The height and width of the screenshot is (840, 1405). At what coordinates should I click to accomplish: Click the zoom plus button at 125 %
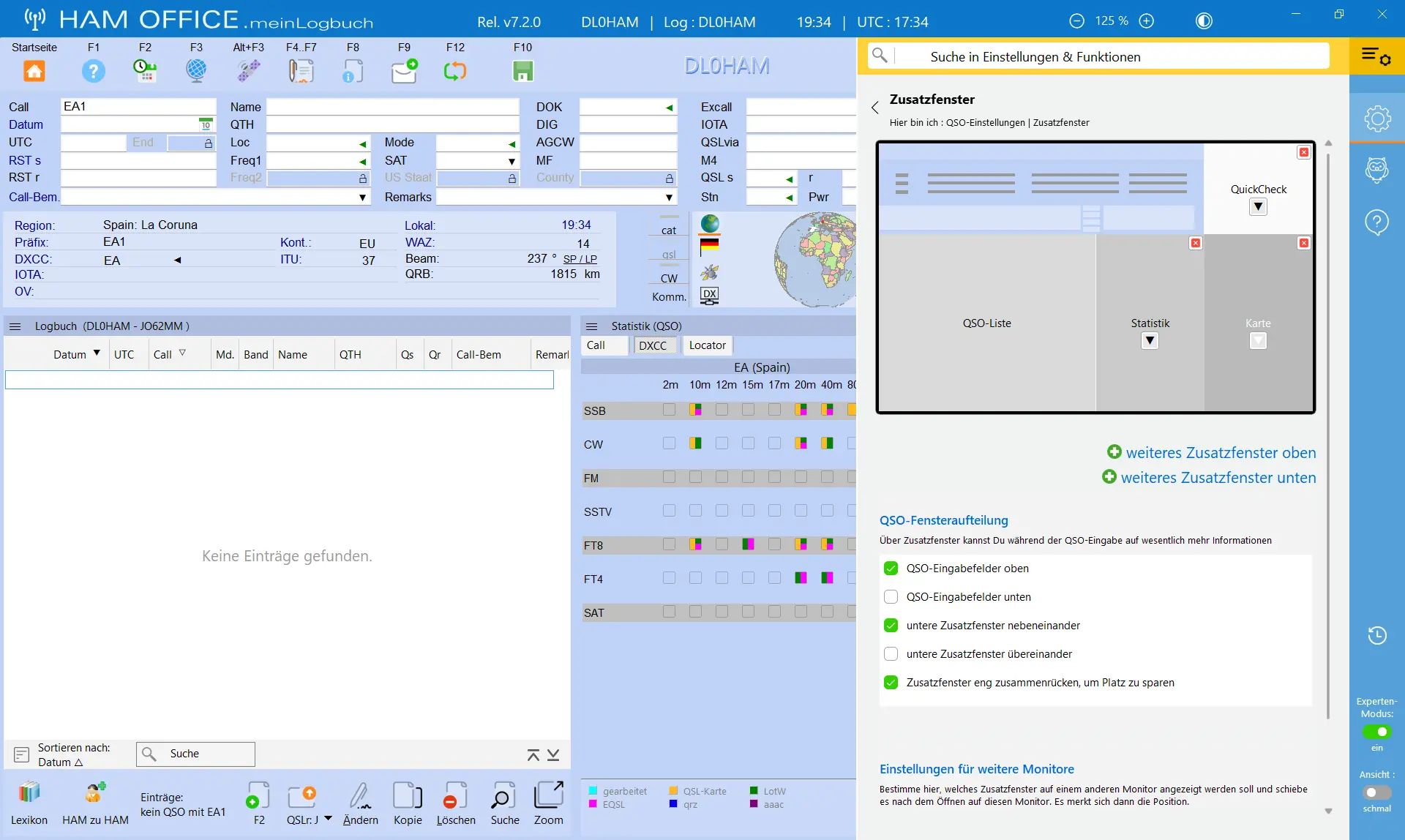(x=1147, y=21)
